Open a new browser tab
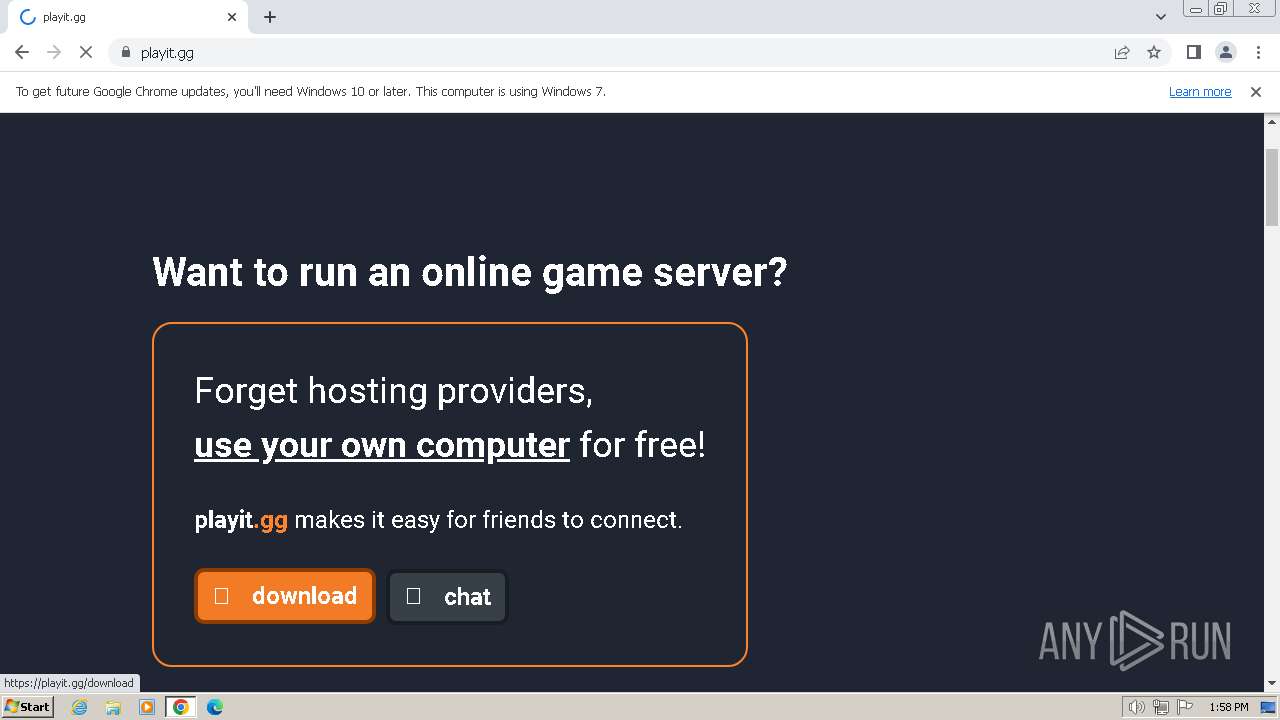The width and height of the screenshot is (1280, 720). coord(270,17)
